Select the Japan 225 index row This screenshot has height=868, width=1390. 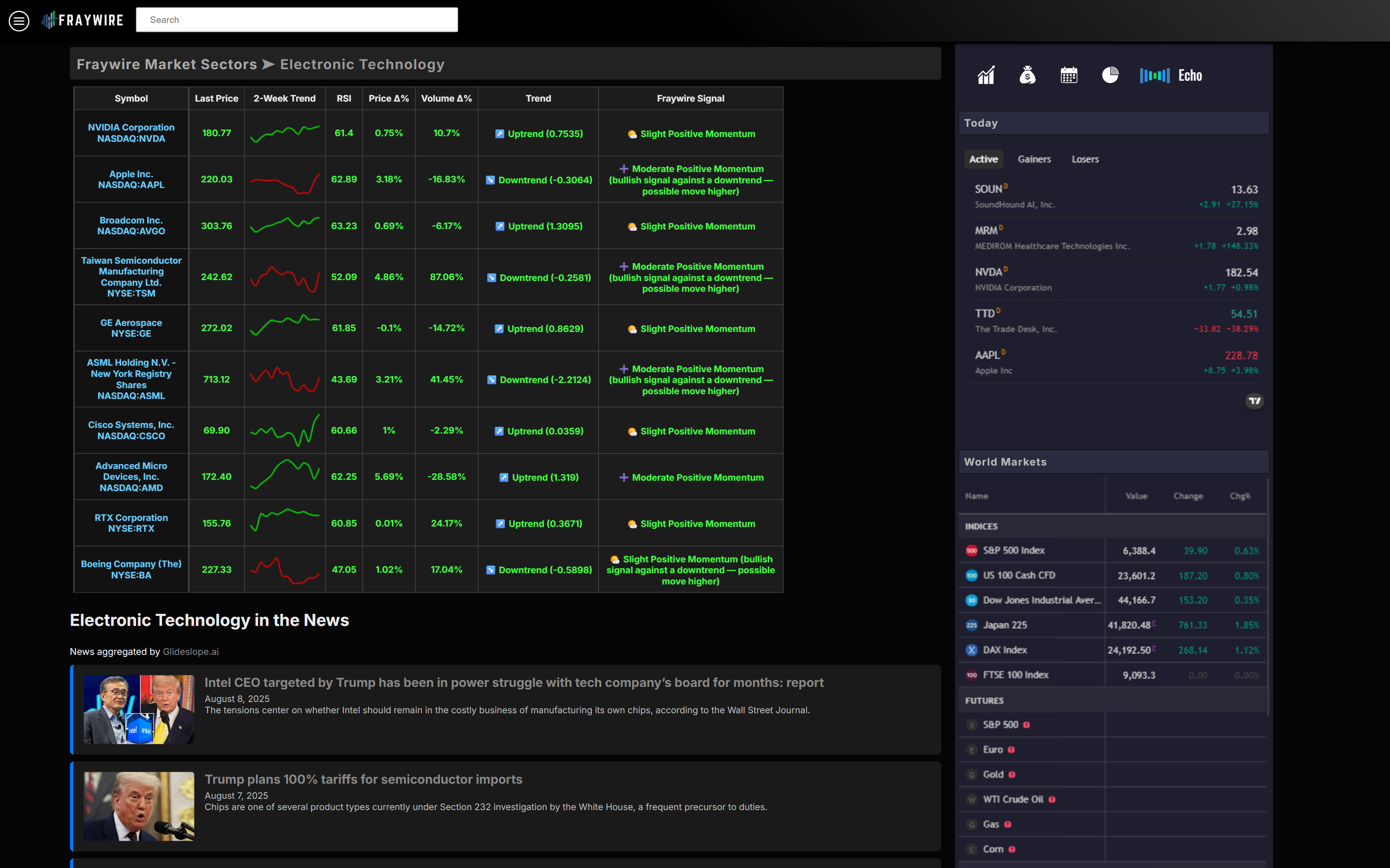coord(1112,625)
